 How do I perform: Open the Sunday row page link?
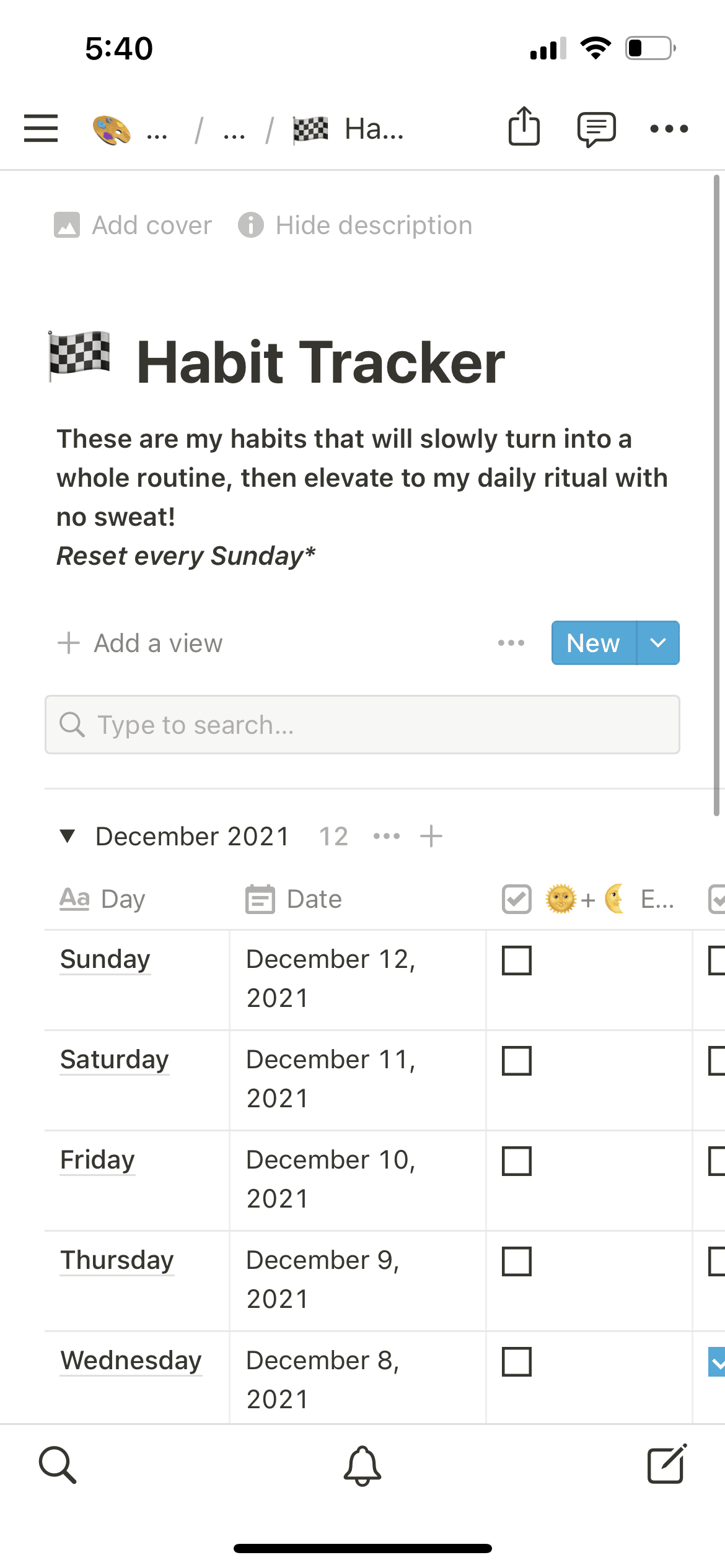105,959
